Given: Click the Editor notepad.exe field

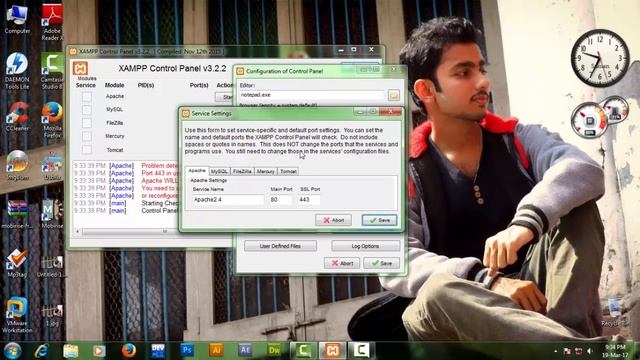Looking at the screenshot, I should (x=311, y=95).
